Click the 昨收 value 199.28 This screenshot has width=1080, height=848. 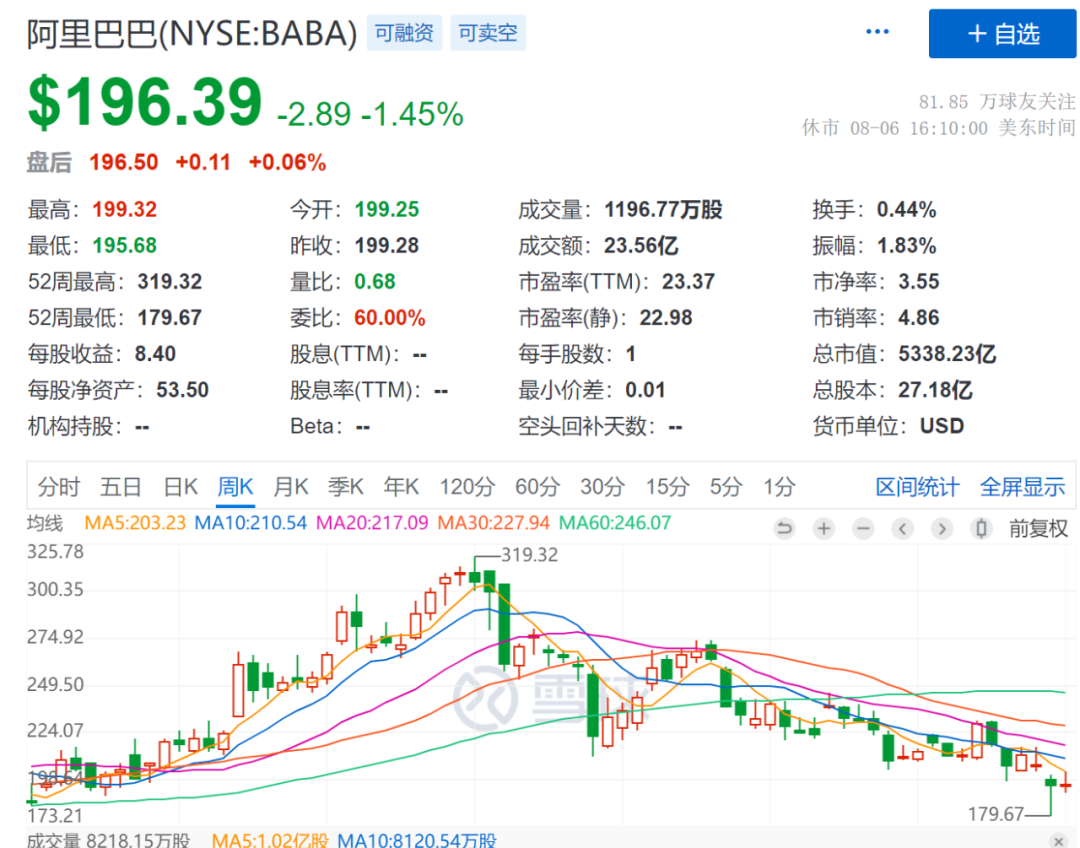click(x=386, y=245)
